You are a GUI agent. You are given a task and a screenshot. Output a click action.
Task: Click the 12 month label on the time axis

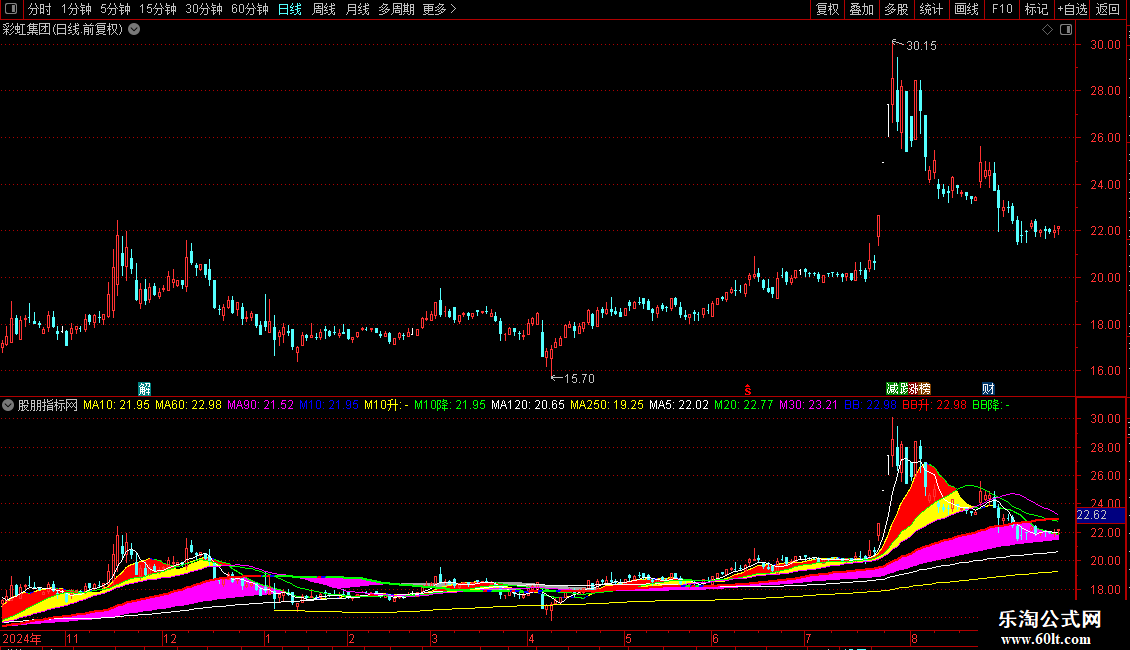click(x=170, y=638)
